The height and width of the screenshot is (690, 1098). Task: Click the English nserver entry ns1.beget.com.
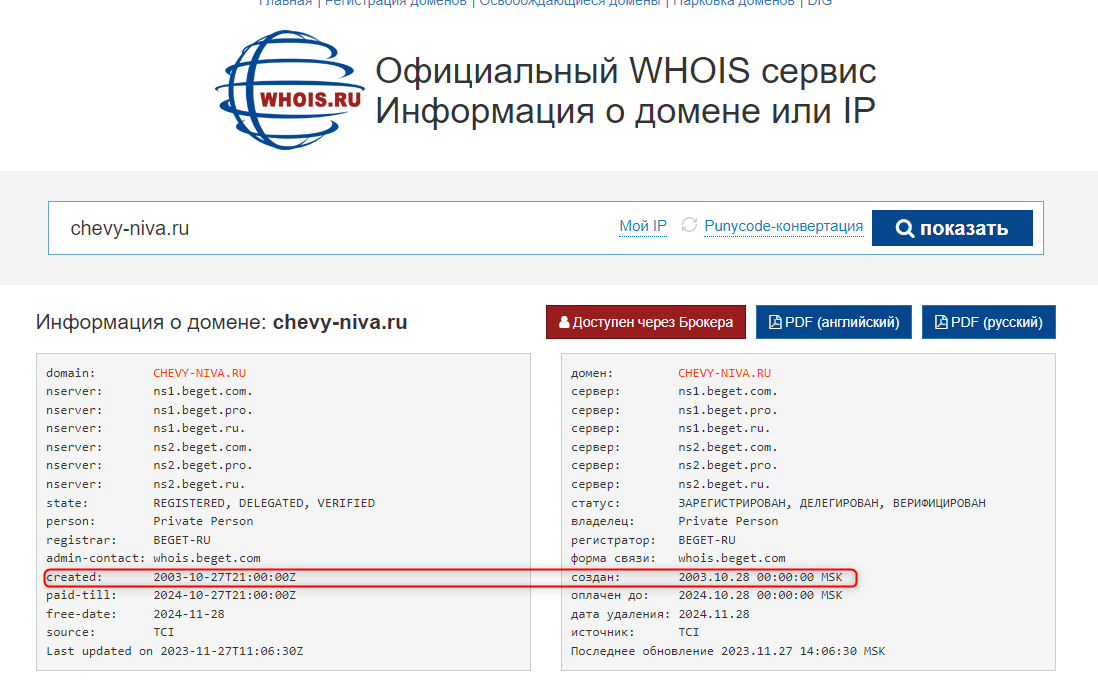[x=202, y=392]
